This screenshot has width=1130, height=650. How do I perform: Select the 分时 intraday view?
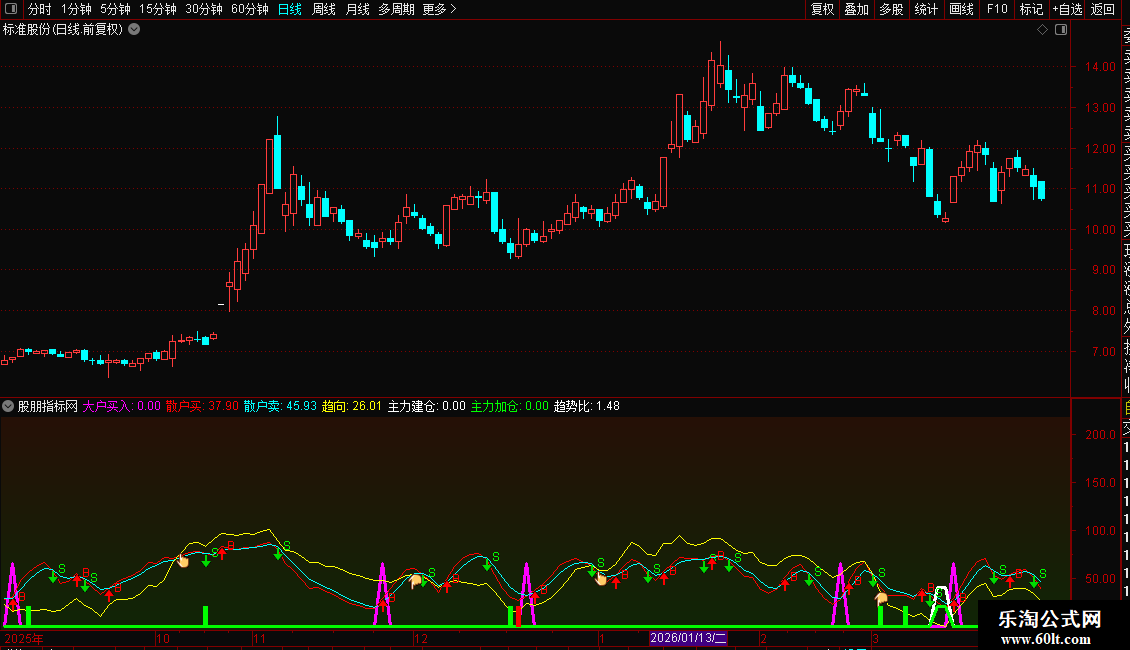pos(40,9)
